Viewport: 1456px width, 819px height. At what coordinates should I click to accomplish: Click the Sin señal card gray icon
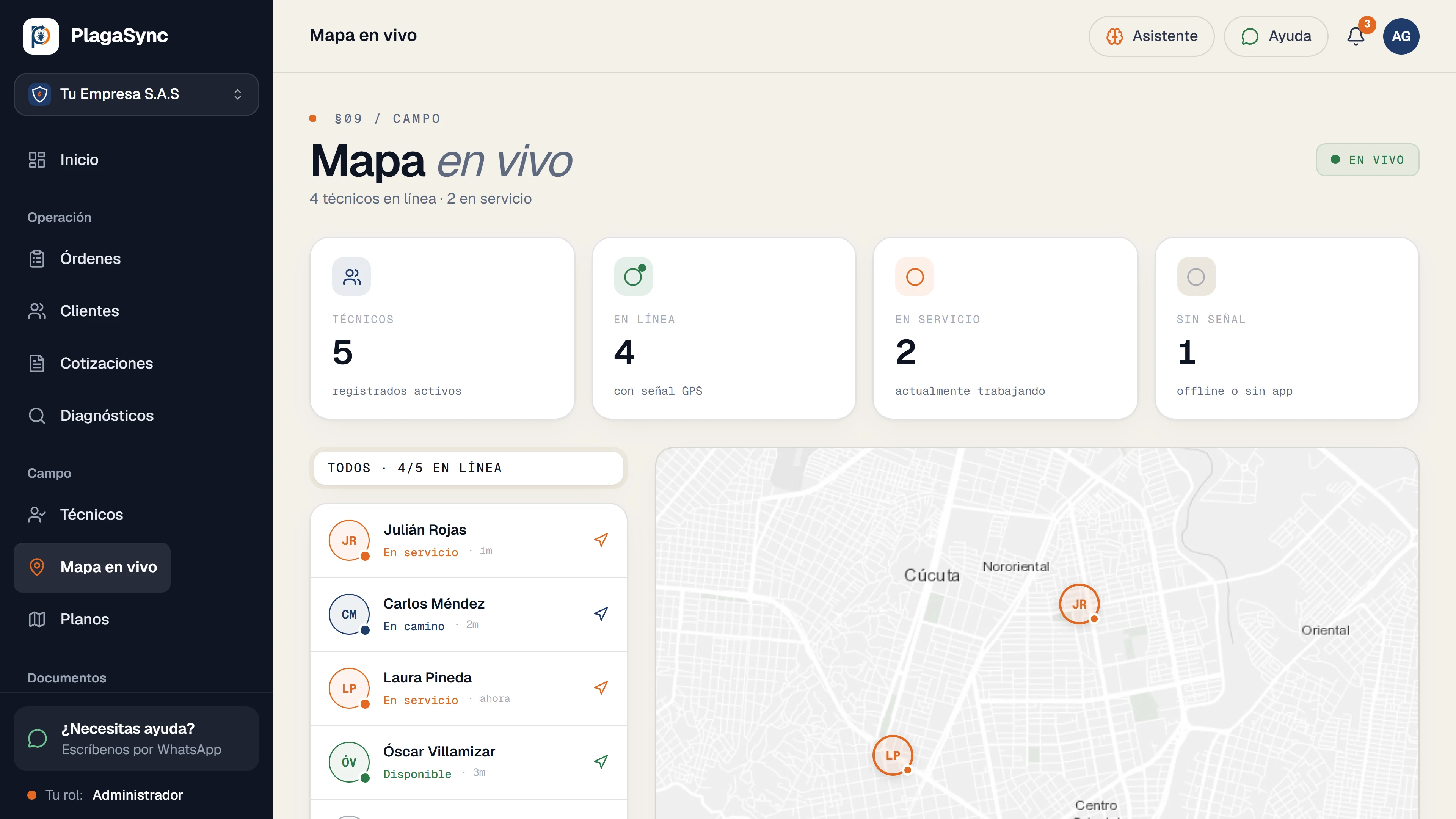coord(1196,277)
